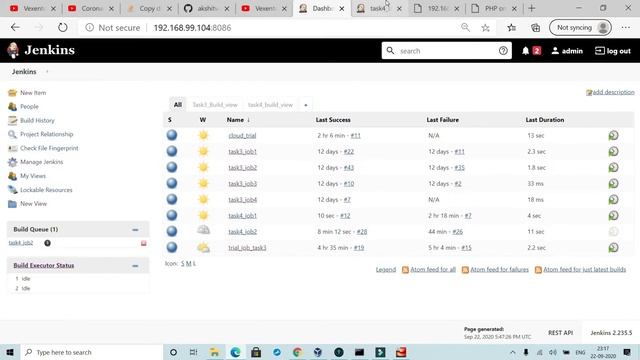Click the taskbar search box
640x360 pixels.
[91, 352]
